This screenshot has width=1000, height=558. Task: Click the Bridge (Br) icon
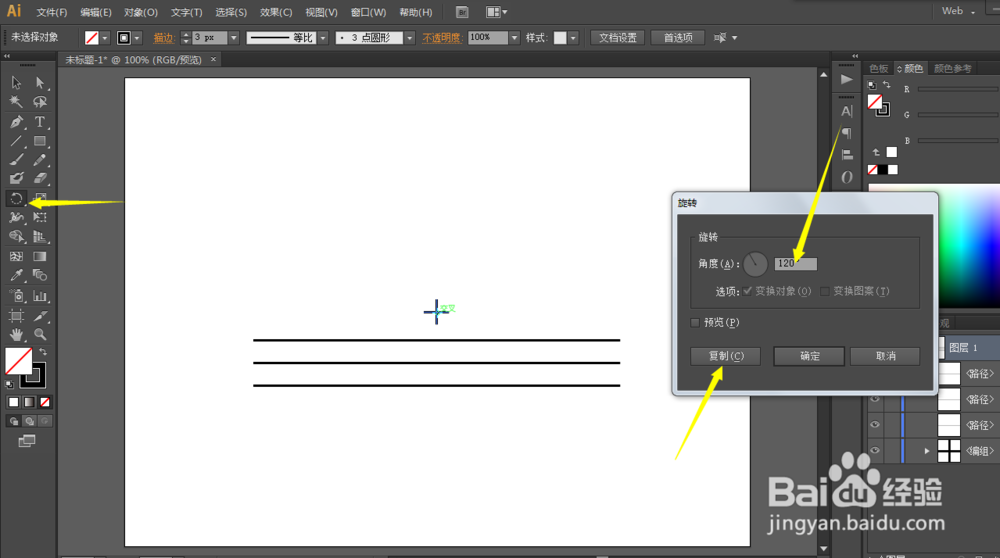tap(462, 12)
